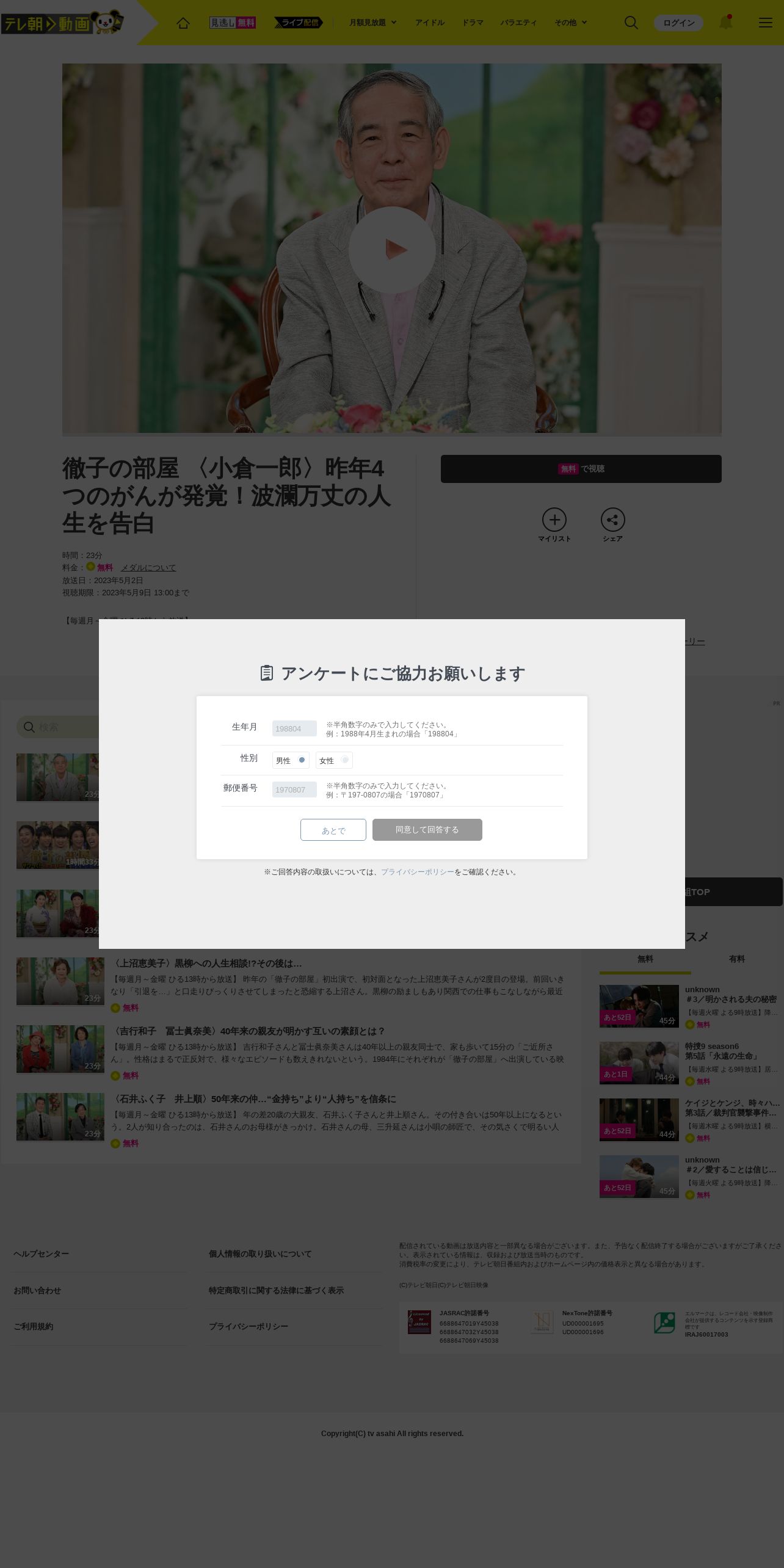Open お問い合わせ footer link

click(37, 1291)
